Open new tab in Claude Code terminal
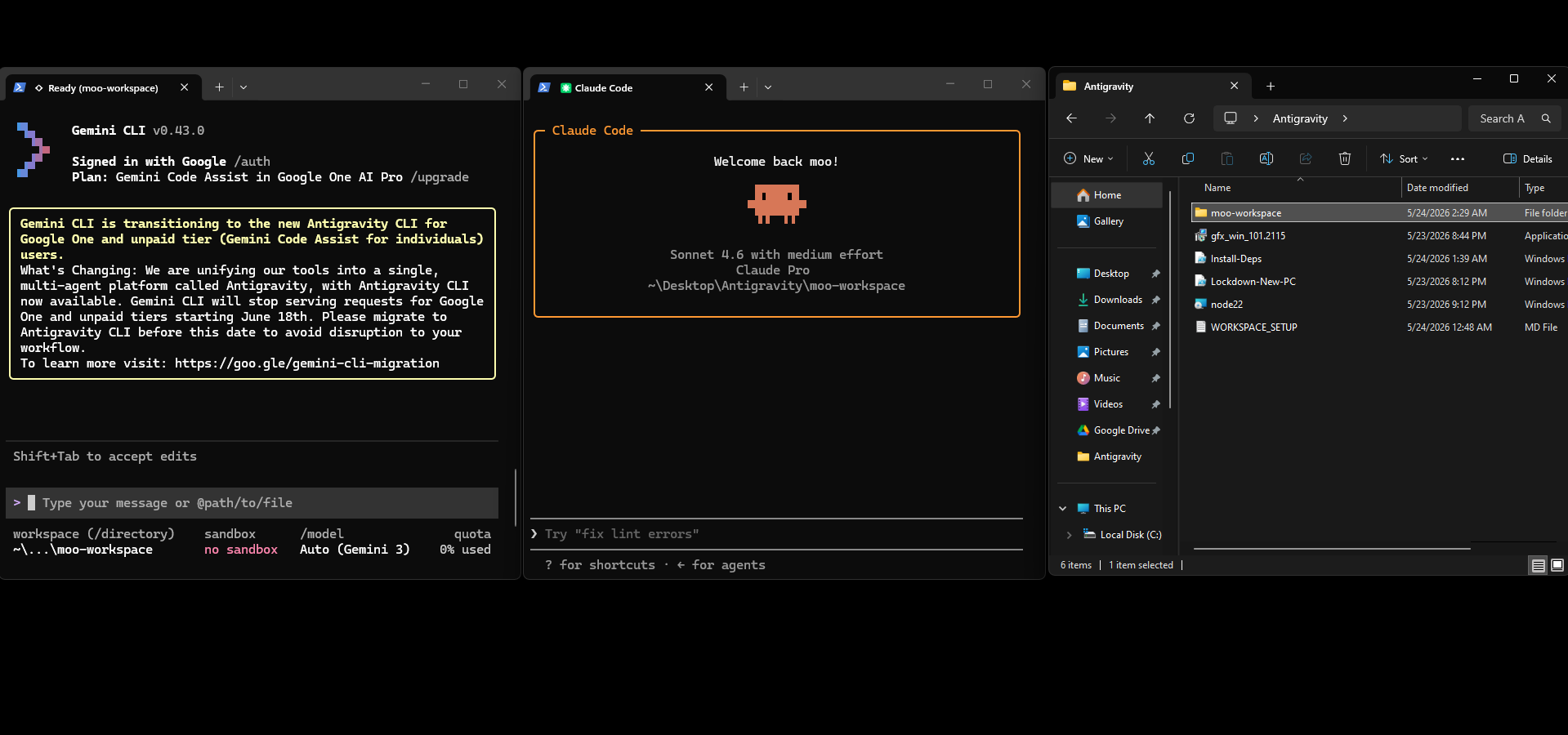This screenshot has width=1568, height=735. tap(744, 87)
